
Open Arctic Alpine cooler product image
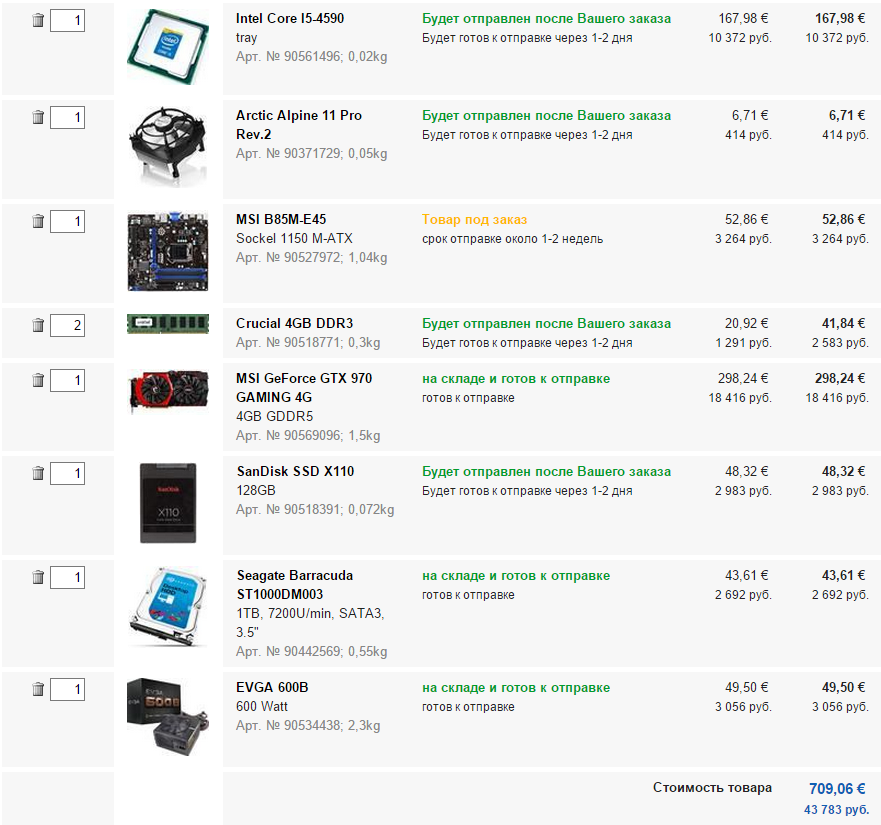168,146
